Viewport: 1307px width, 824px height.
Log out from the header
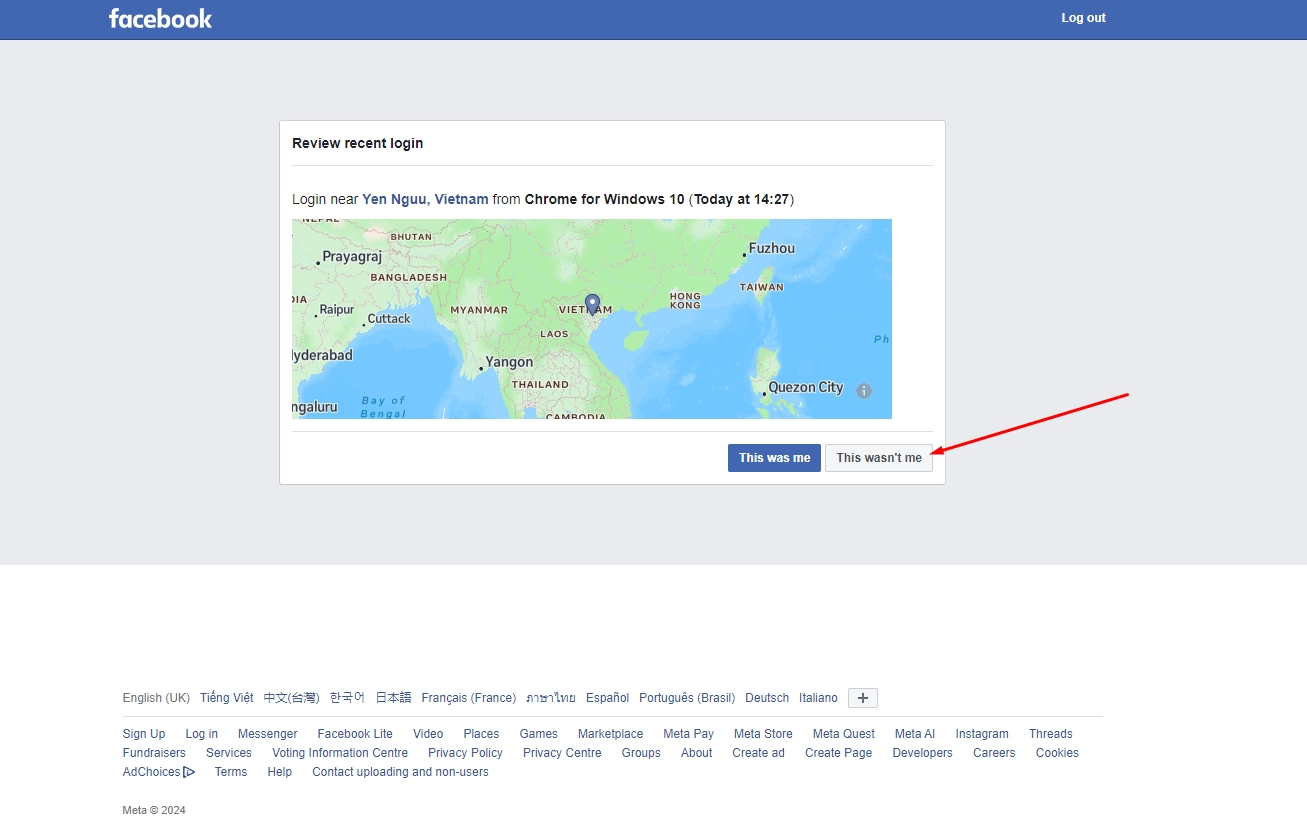(x=1083, y=18)
